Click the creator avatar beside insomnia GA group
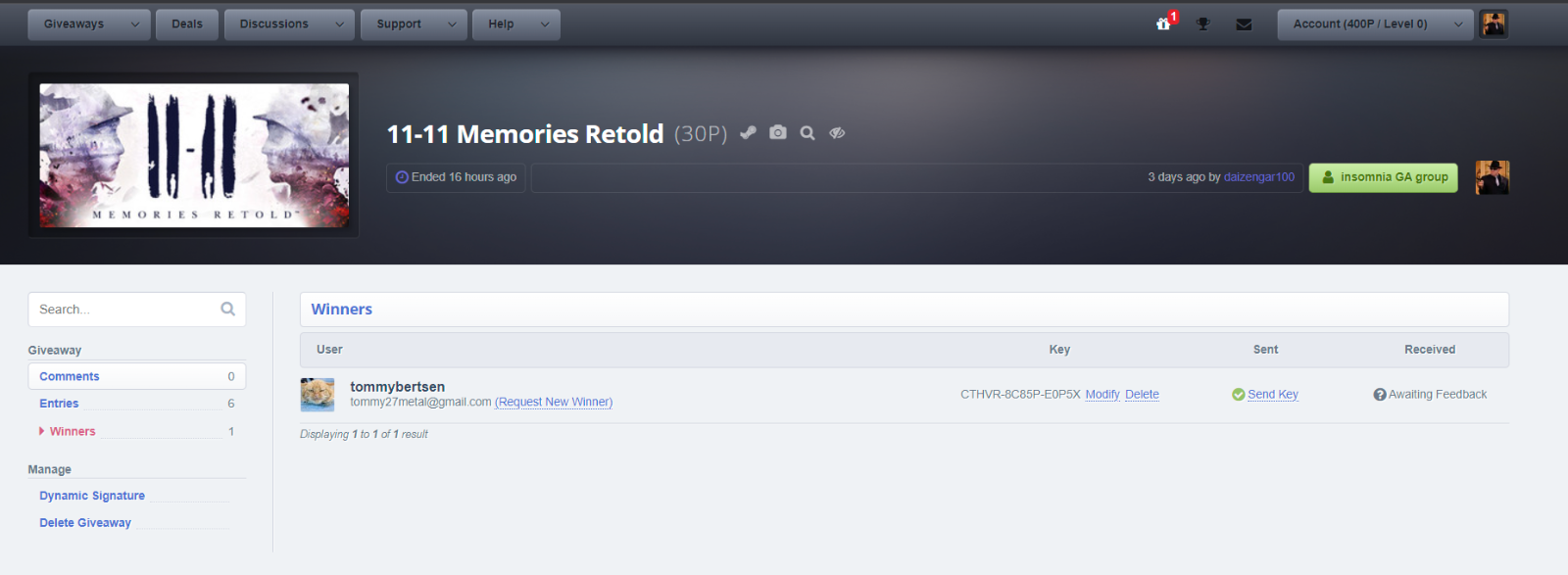 click(1493, 177)
